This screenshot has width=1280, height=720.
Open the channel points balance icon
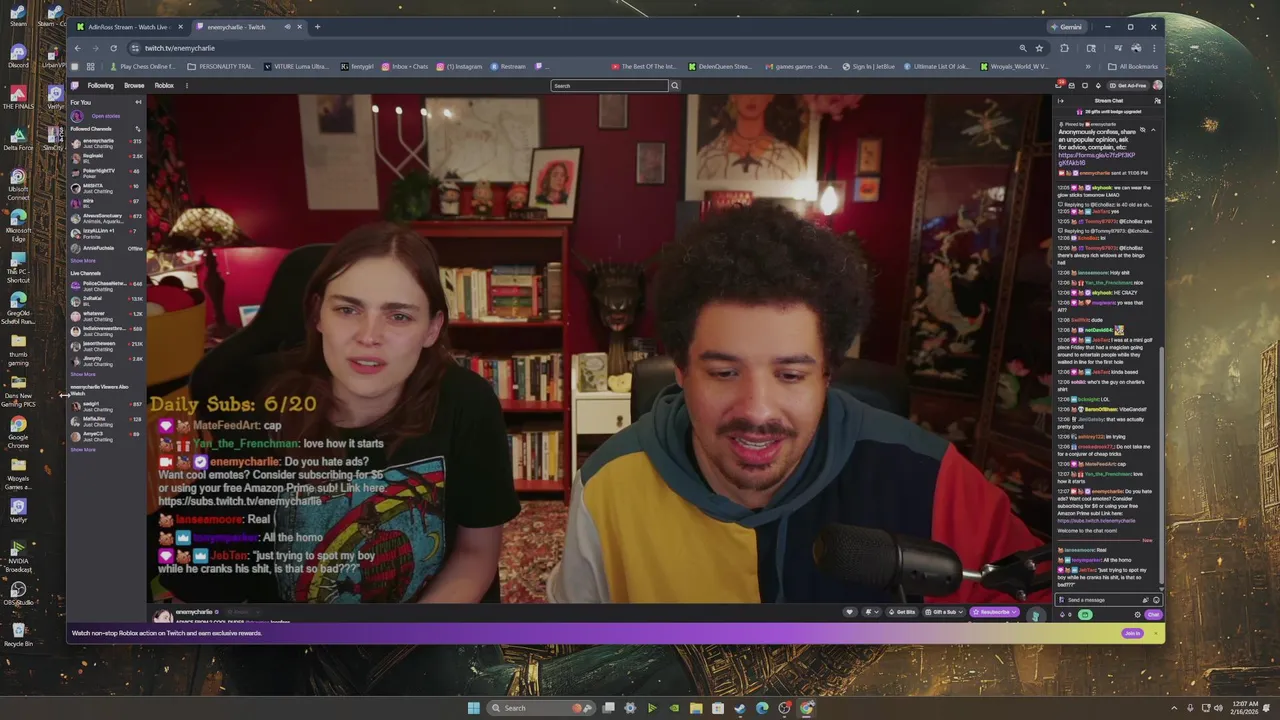click(1064, 615)
